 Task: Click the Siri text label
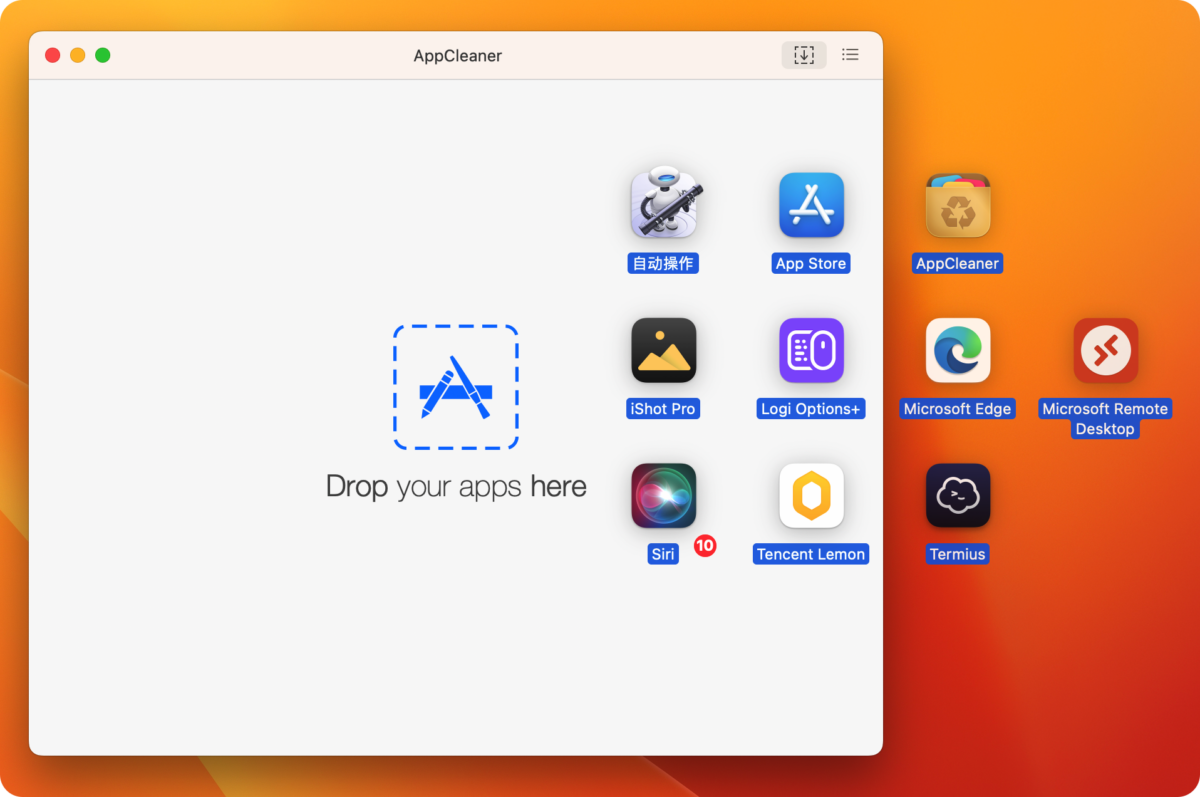663,554
